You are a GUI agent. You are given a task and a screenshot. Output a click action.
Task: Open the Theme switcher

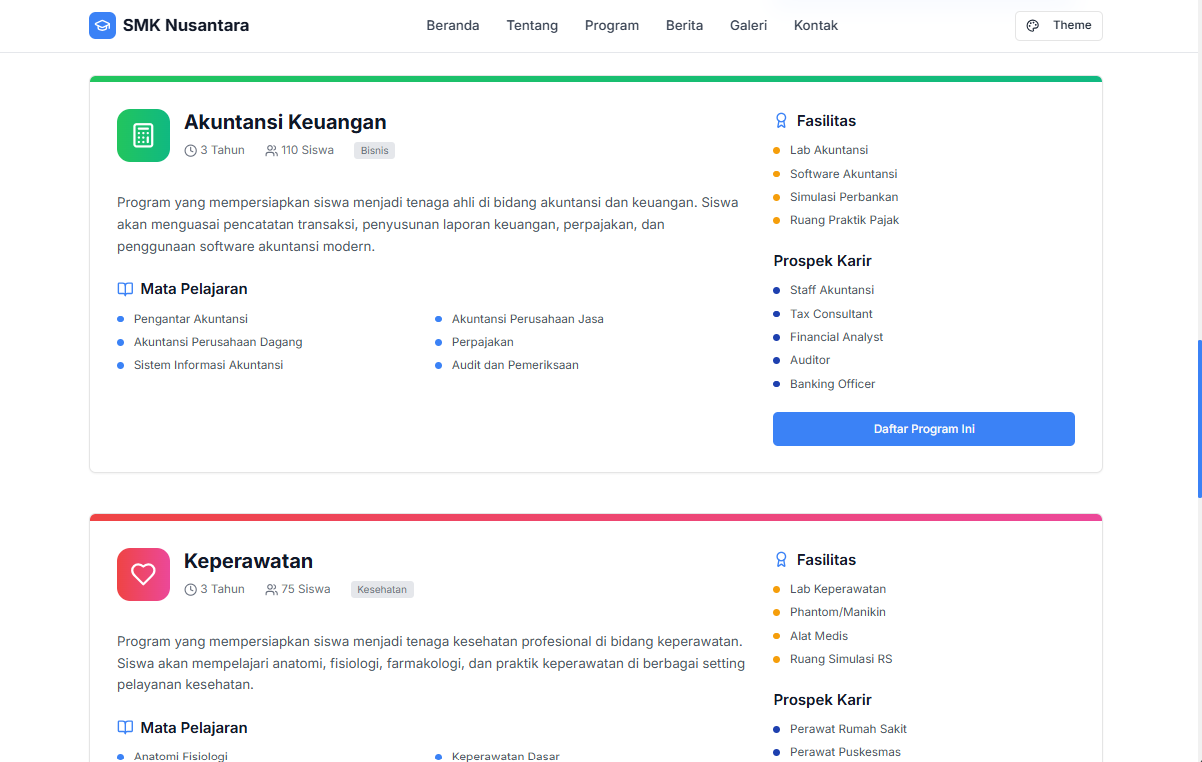(1058, 26)
